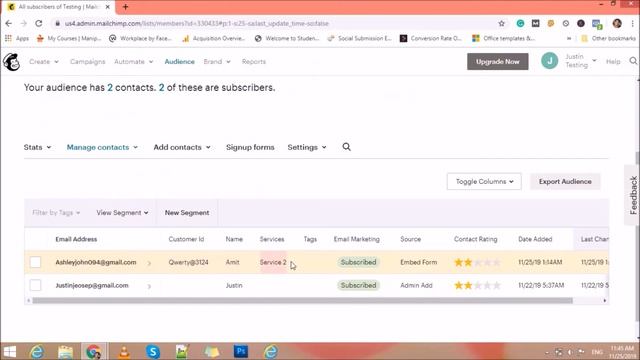Open File Explorer from the taskbar
The height and width of the screenshot is (360, 640).
click(65, 351)
